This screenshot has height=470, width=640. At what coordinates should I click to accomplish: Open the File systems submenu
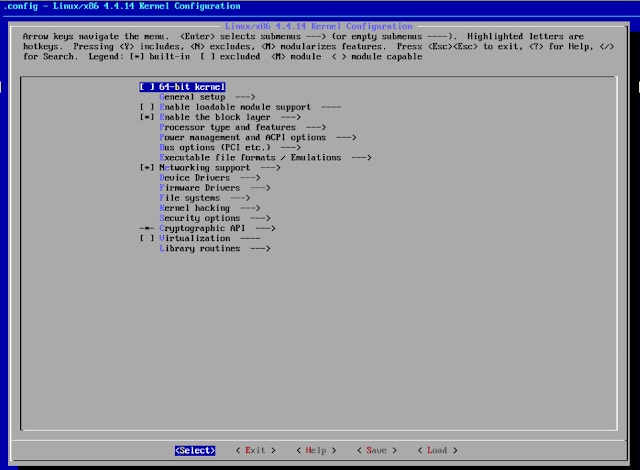pyautogui.click(x=204, y=198)
